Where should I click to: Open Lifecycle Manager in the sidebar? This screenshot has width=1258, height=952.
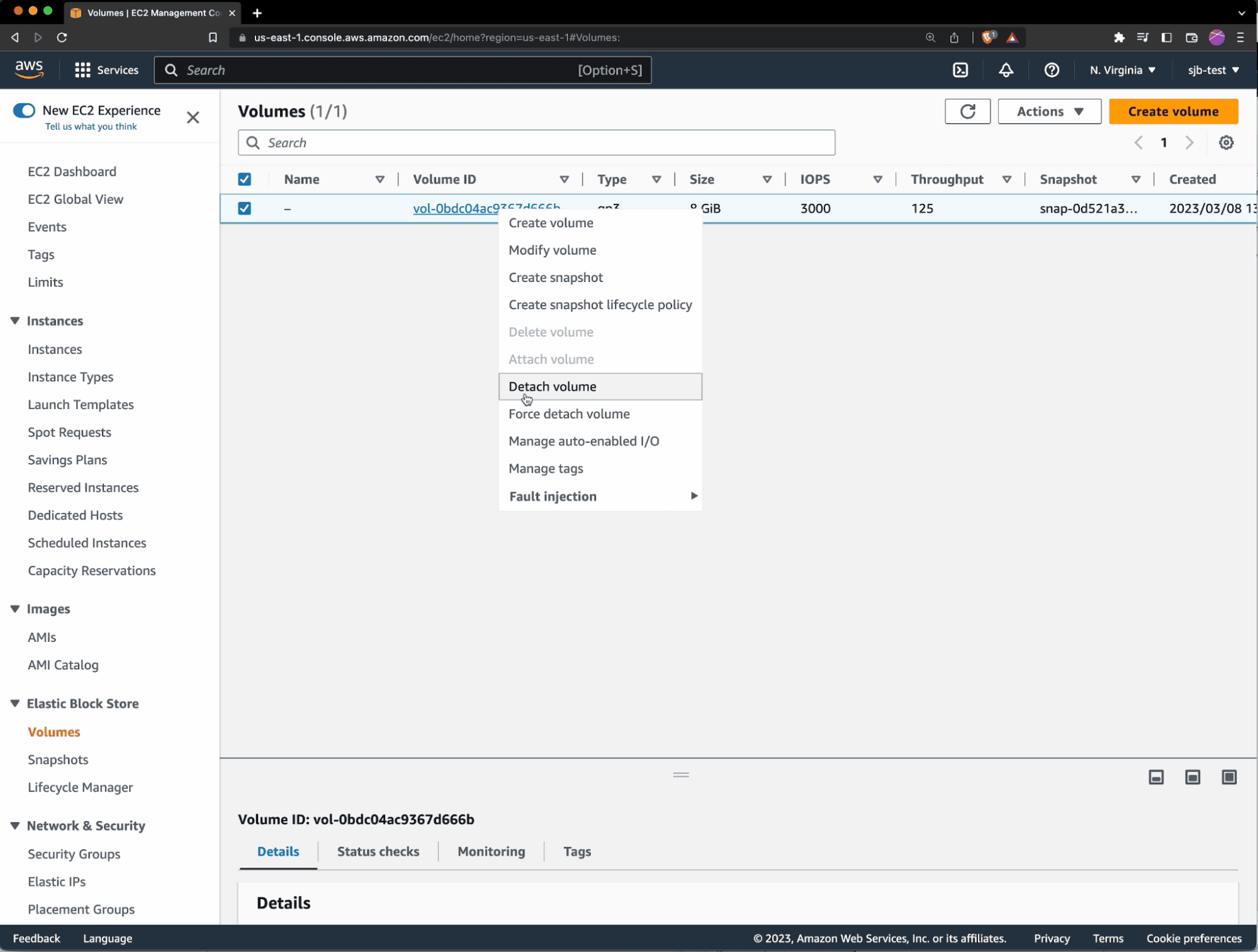pyautogui.click(x=80, y=787)
